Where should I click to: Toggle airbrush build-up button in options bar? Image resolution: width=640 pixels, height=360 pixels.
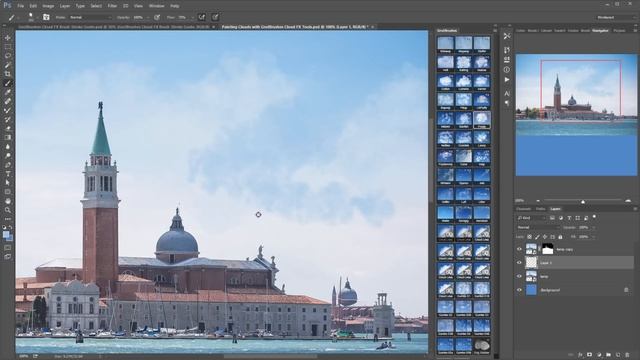(x=202, y=17)
